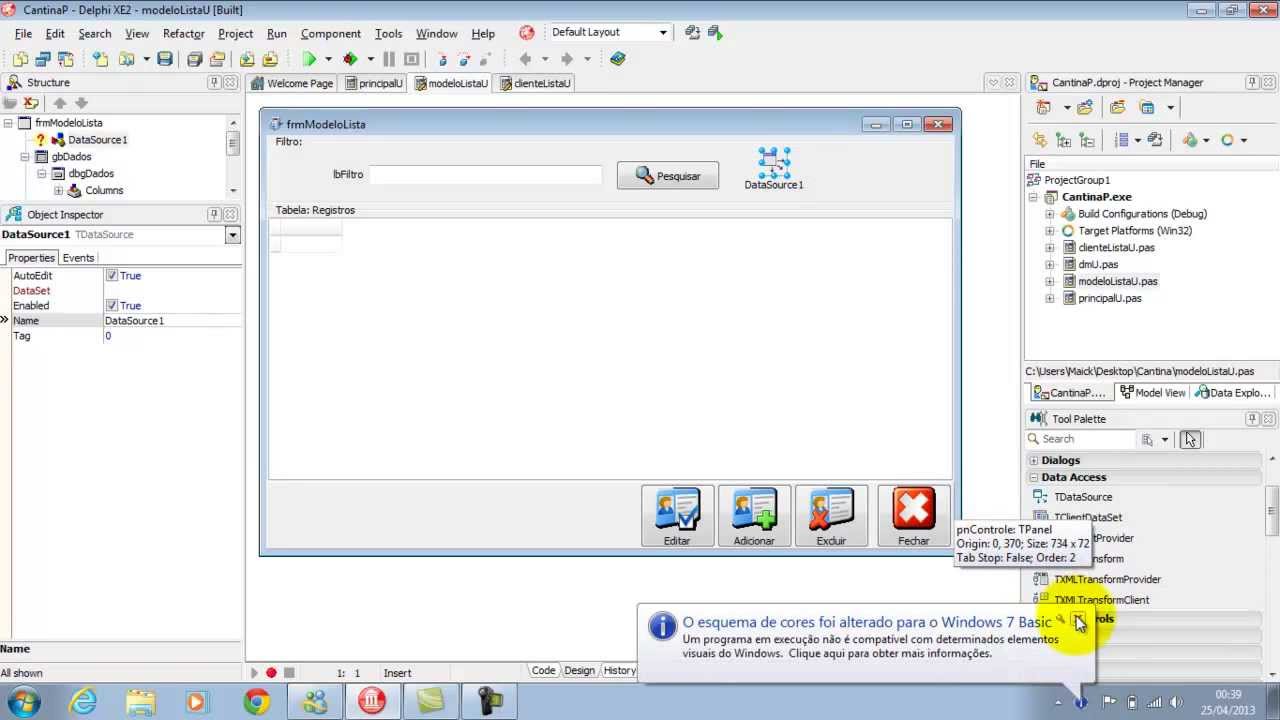Click the record macro button in status bar
This screenshot has width=1280, height=720.
[x=271, y=673]
